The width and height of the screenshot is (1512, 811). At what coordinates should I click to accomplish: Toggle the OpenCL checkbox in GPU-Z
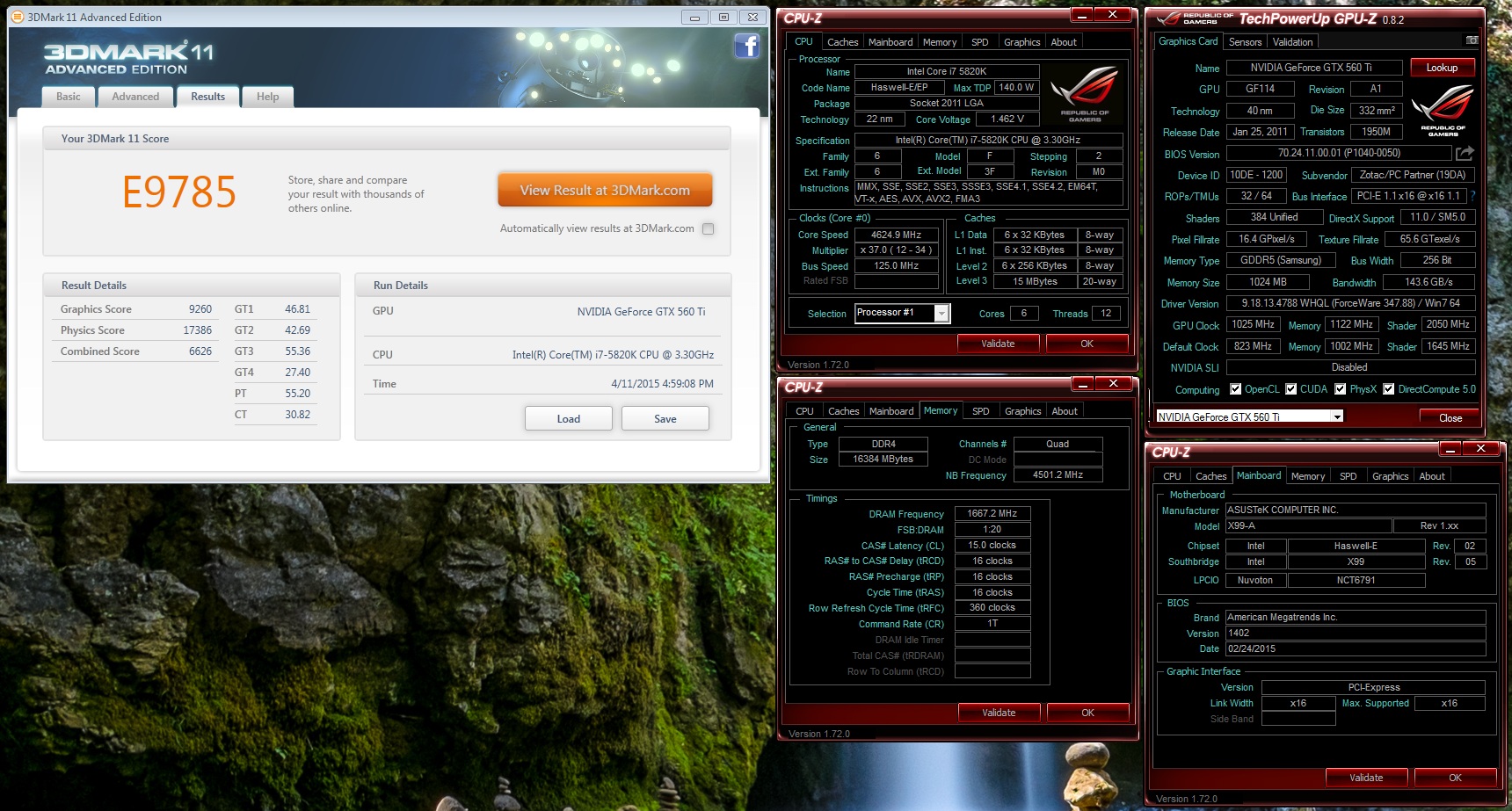click(1235, 389)
